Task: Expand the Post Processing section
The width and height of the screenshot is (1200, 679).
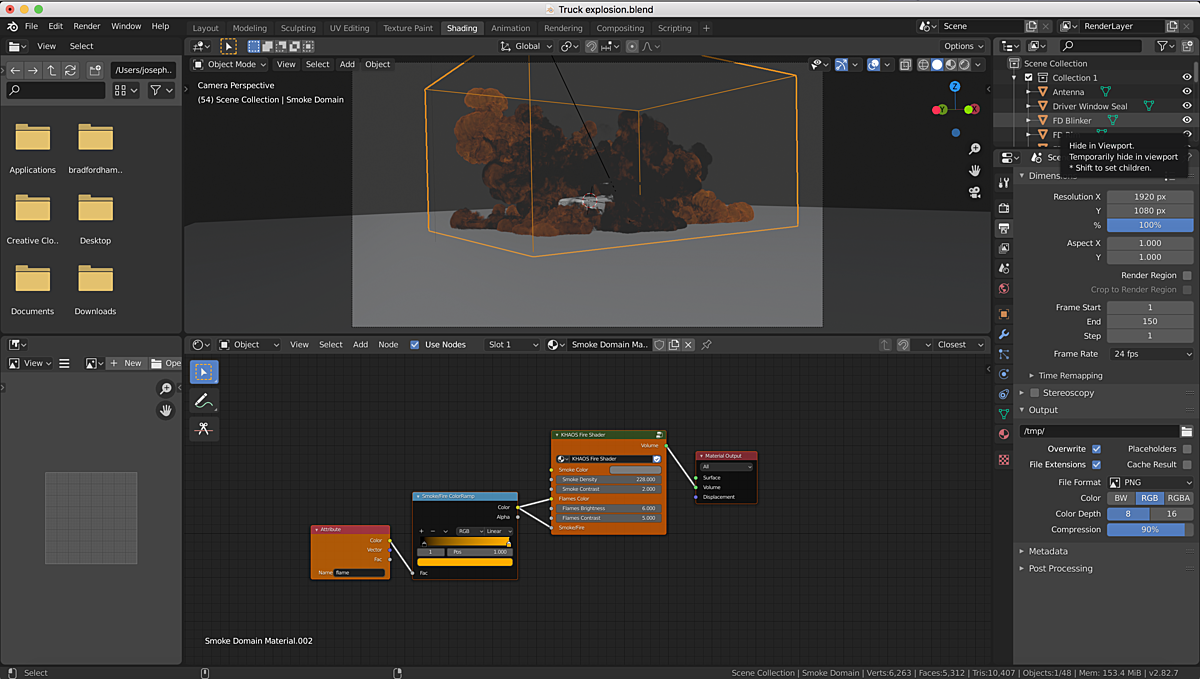Action: point(1060,568)
